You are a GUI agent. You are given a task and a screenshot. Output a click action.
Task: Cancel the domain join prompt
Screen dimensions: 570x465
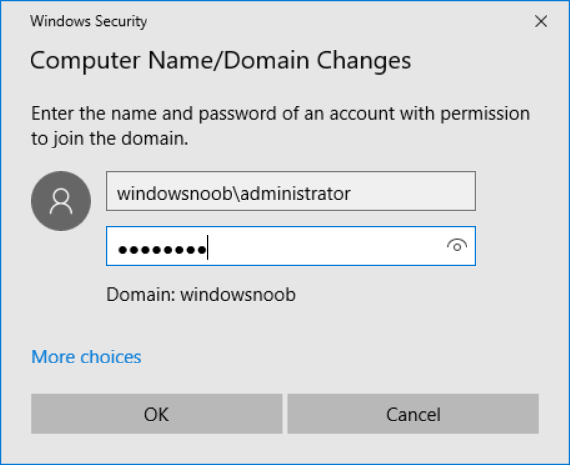click(413, 414)
